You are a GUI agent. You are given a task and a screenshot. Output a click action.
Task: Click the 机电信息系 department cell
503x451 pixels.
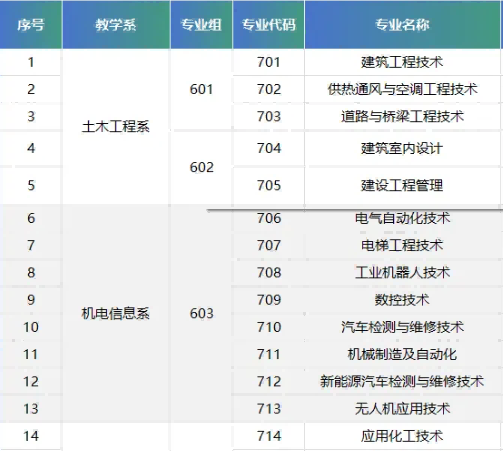[x=116, y=313]
